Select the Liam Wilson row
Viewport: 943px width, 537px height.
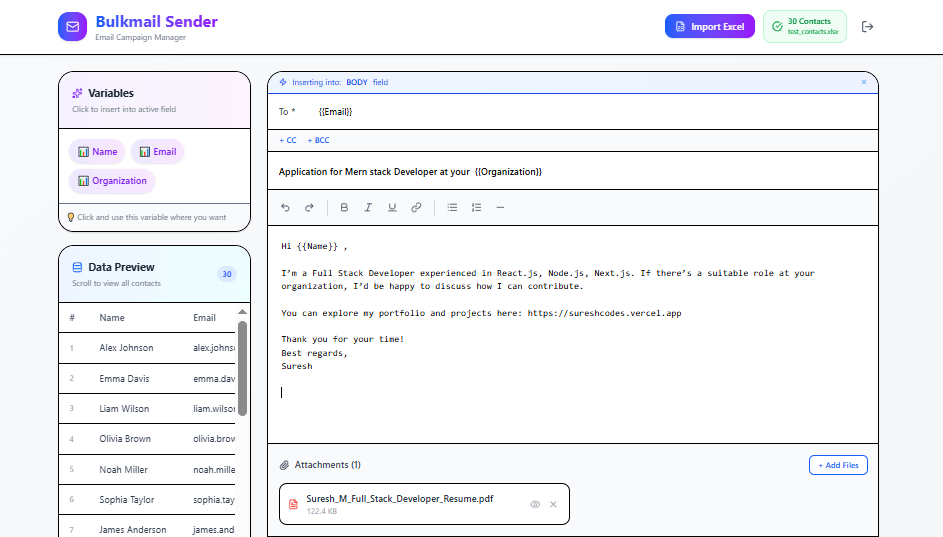pyautogui.click(x=147, y=409)
